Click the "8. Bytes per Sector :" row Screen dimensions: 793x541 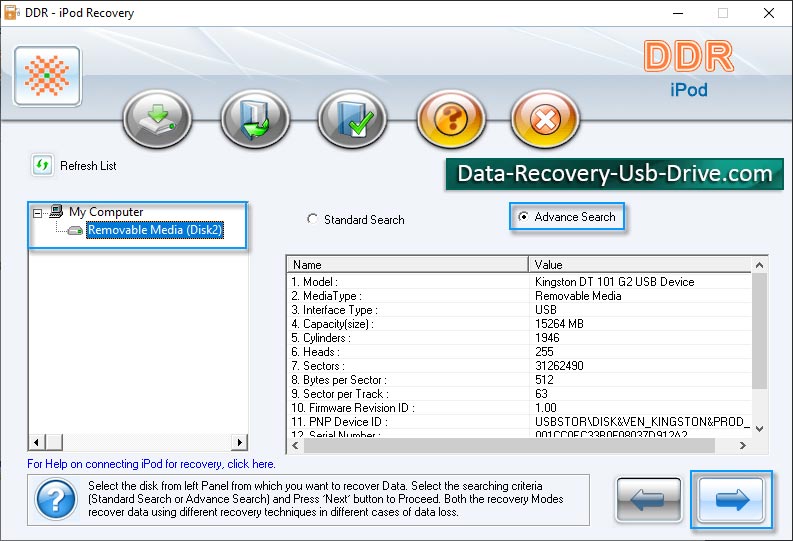point(519,380)
